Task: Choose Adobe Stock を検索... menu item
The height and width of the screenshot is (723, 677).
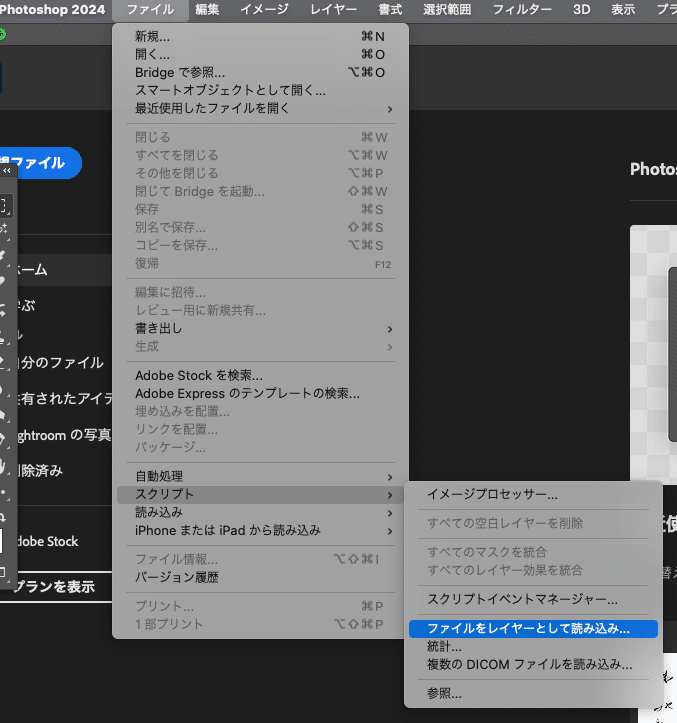Action: (x=260, y=375)
